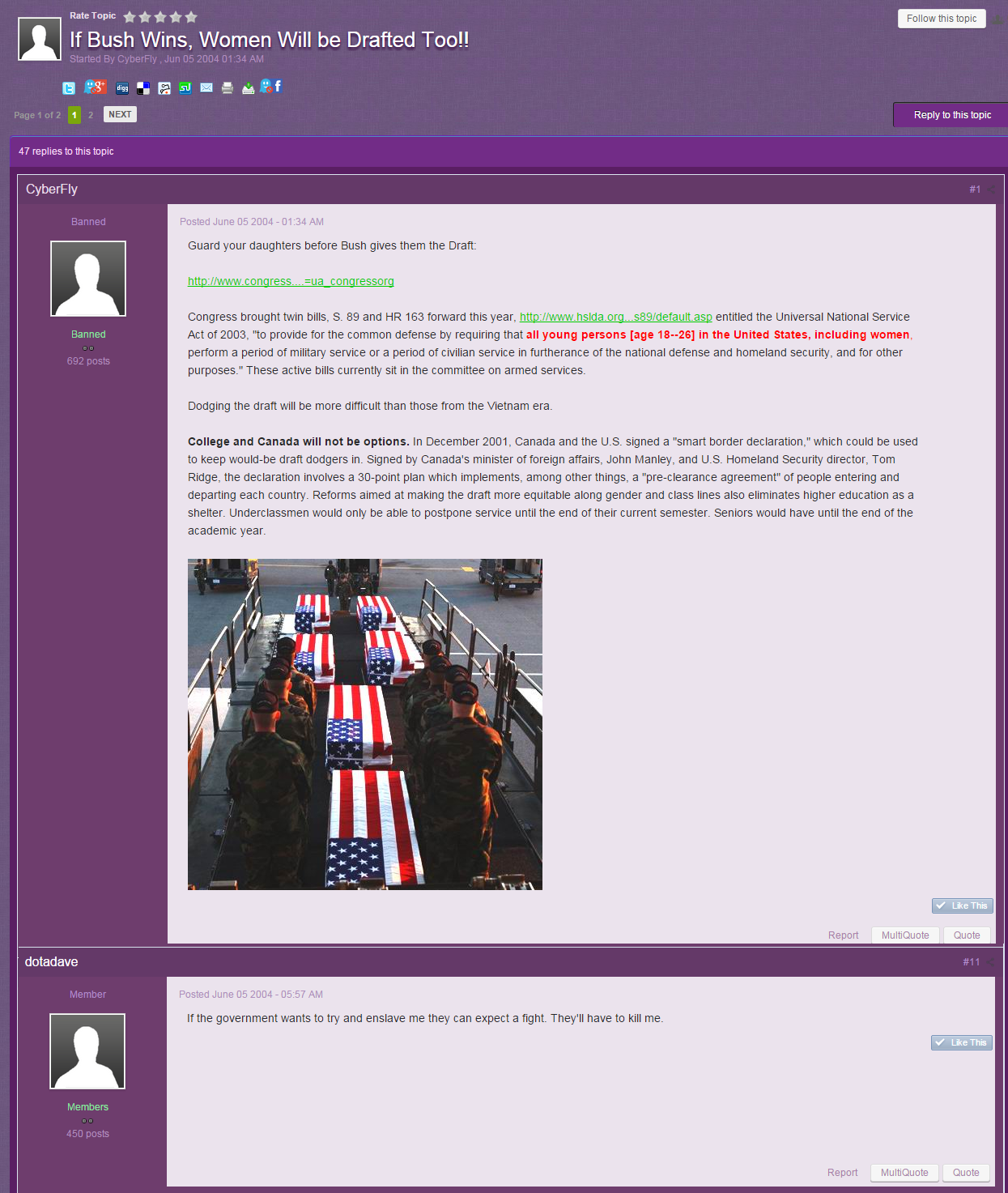Click the green Banned group label
Viewport: 1008px width, 1193px height.
pyautogui.click(x=88, y=334)
